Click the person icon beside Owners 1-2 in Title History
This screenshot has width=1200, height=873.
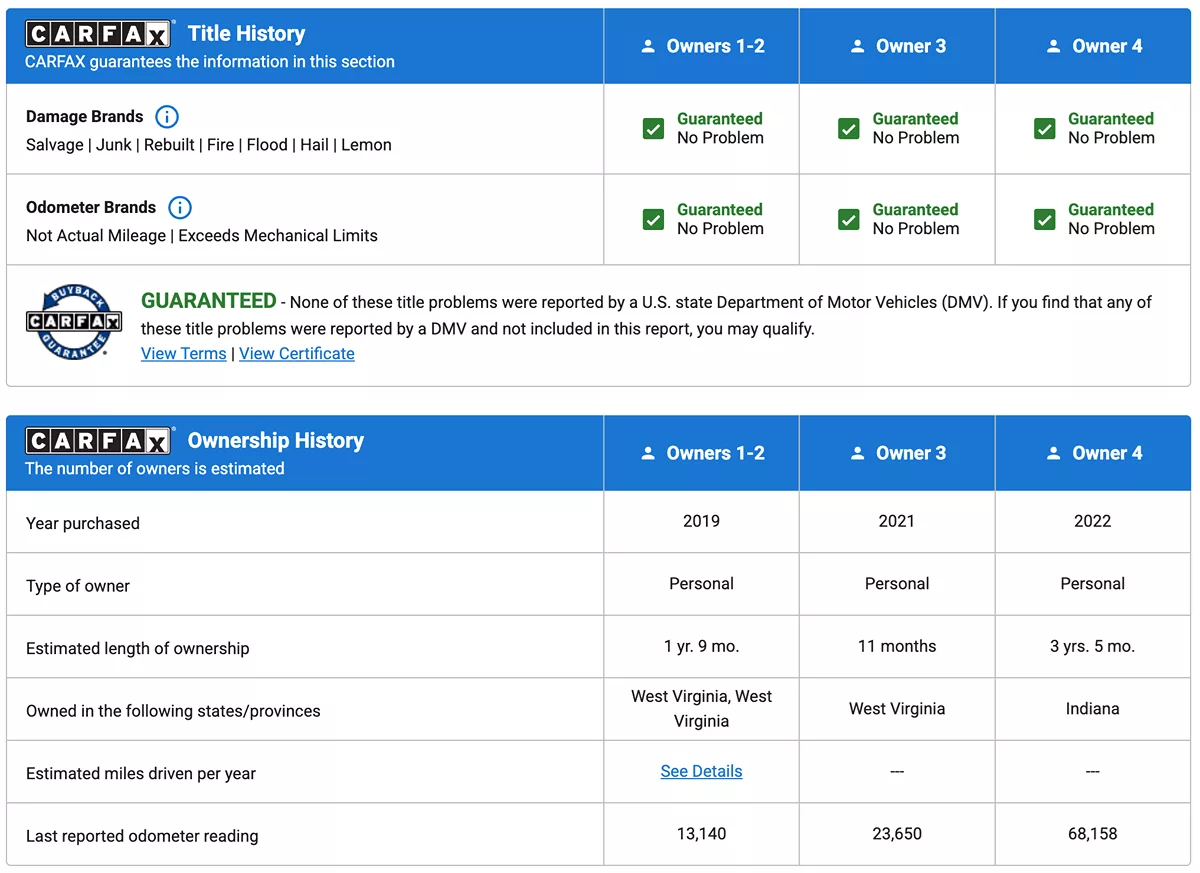[648, 46]
